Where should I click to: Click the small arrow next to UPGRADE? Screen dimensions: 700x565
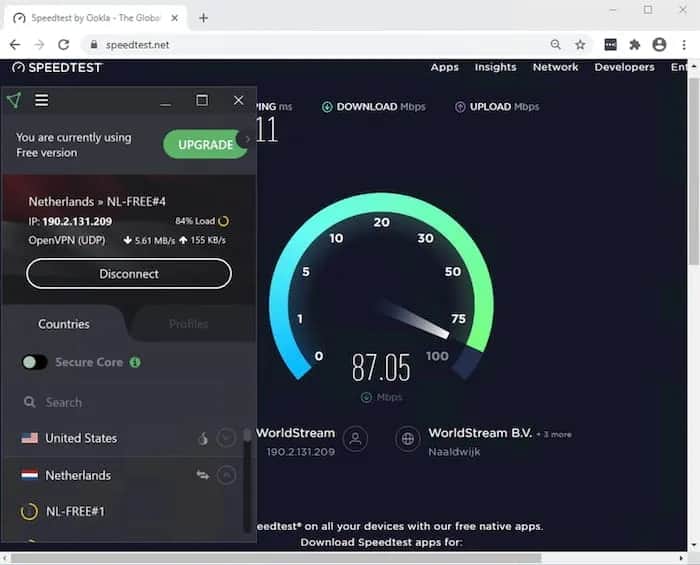click(x=247, y=139)
